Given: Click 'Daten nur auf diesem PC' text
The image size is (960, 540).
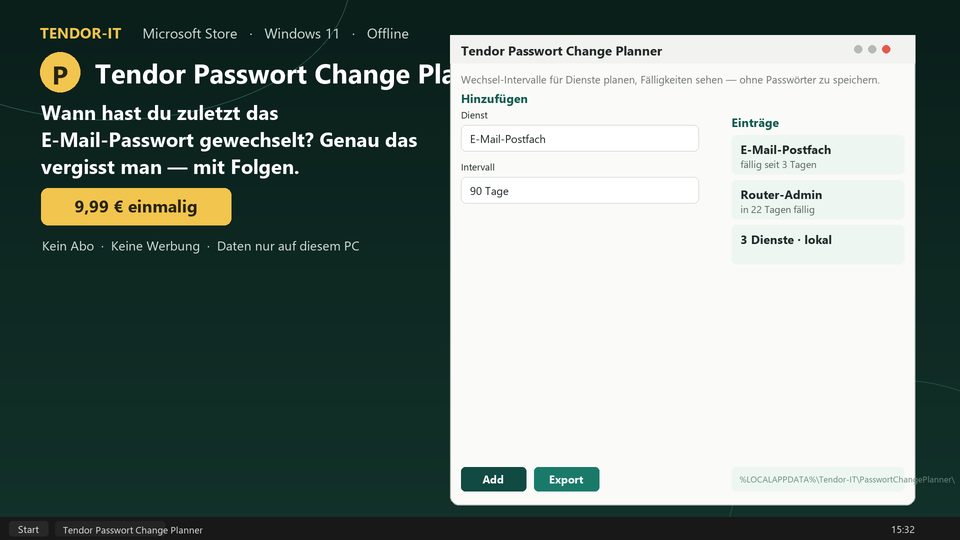Looking at the screenshot, I should [288, 246].
